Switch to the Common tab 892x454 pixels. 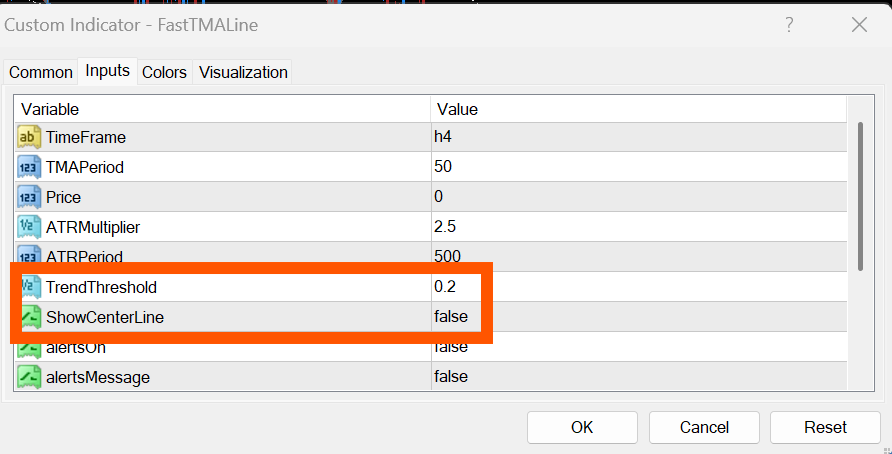pos(41,72)
